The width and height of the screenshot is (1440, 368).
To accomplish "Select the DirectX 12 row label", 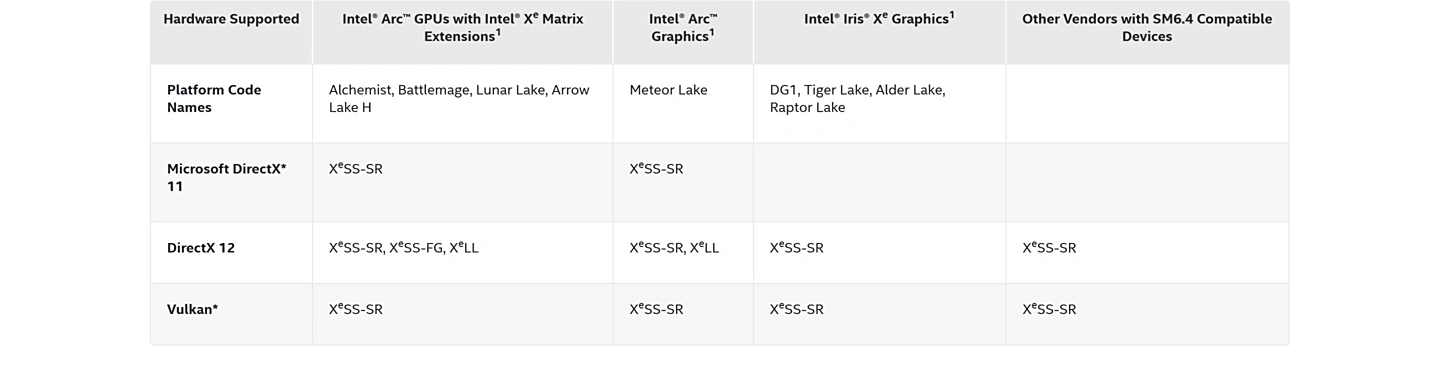I will click(201, 248).
